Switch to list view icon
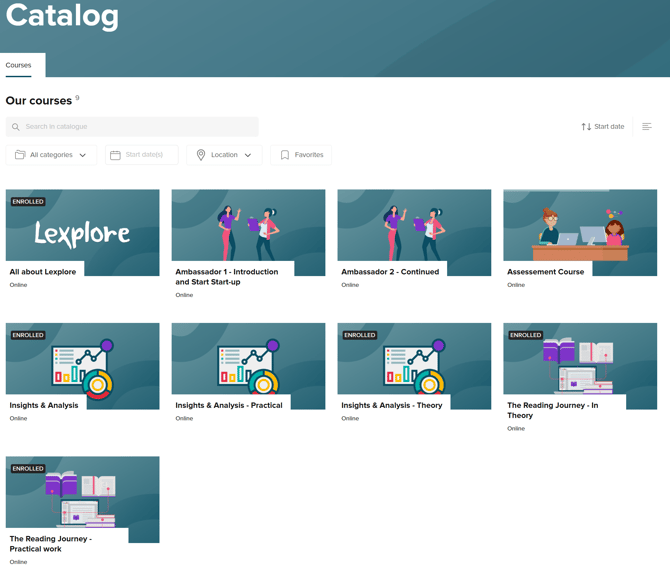The image size is (670, 569). 646,126
